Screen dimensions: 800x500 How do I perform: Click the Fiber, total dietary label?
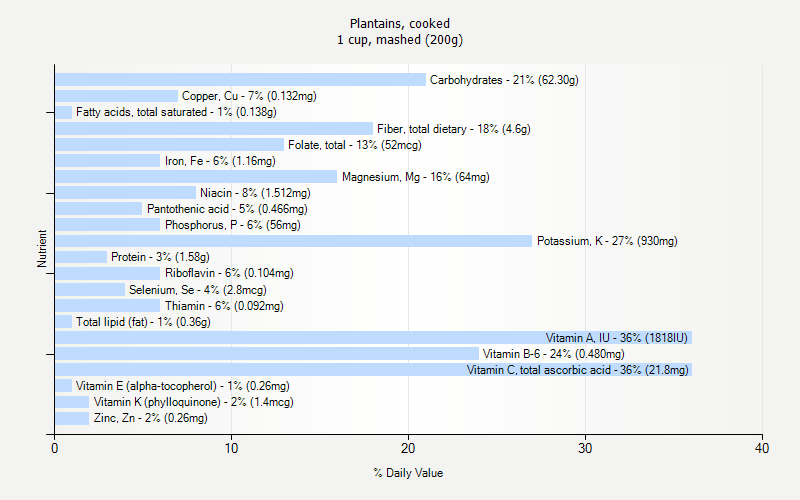click(454, 129)
